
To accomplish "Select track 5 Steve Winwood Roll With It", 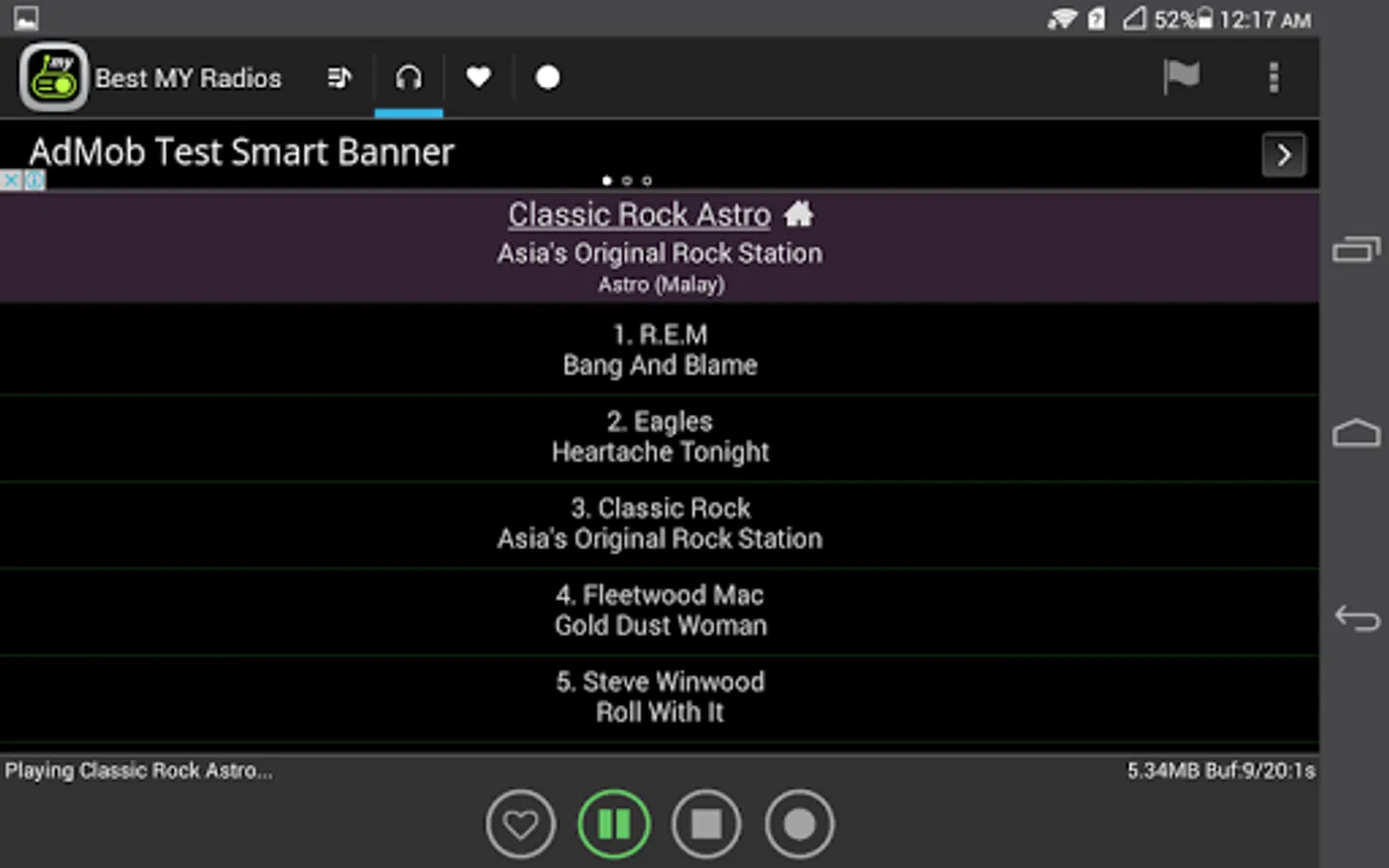I will pos(660,697).
